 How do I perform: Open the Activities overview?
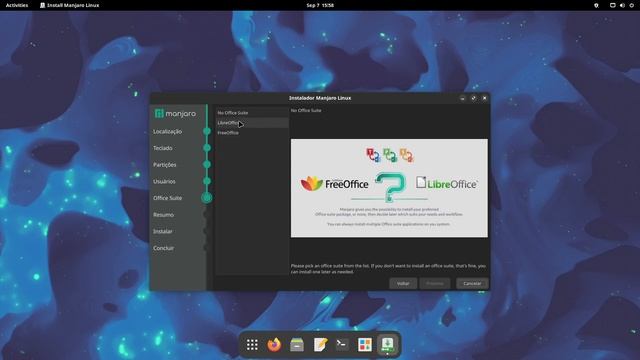[x=17, y=5]
